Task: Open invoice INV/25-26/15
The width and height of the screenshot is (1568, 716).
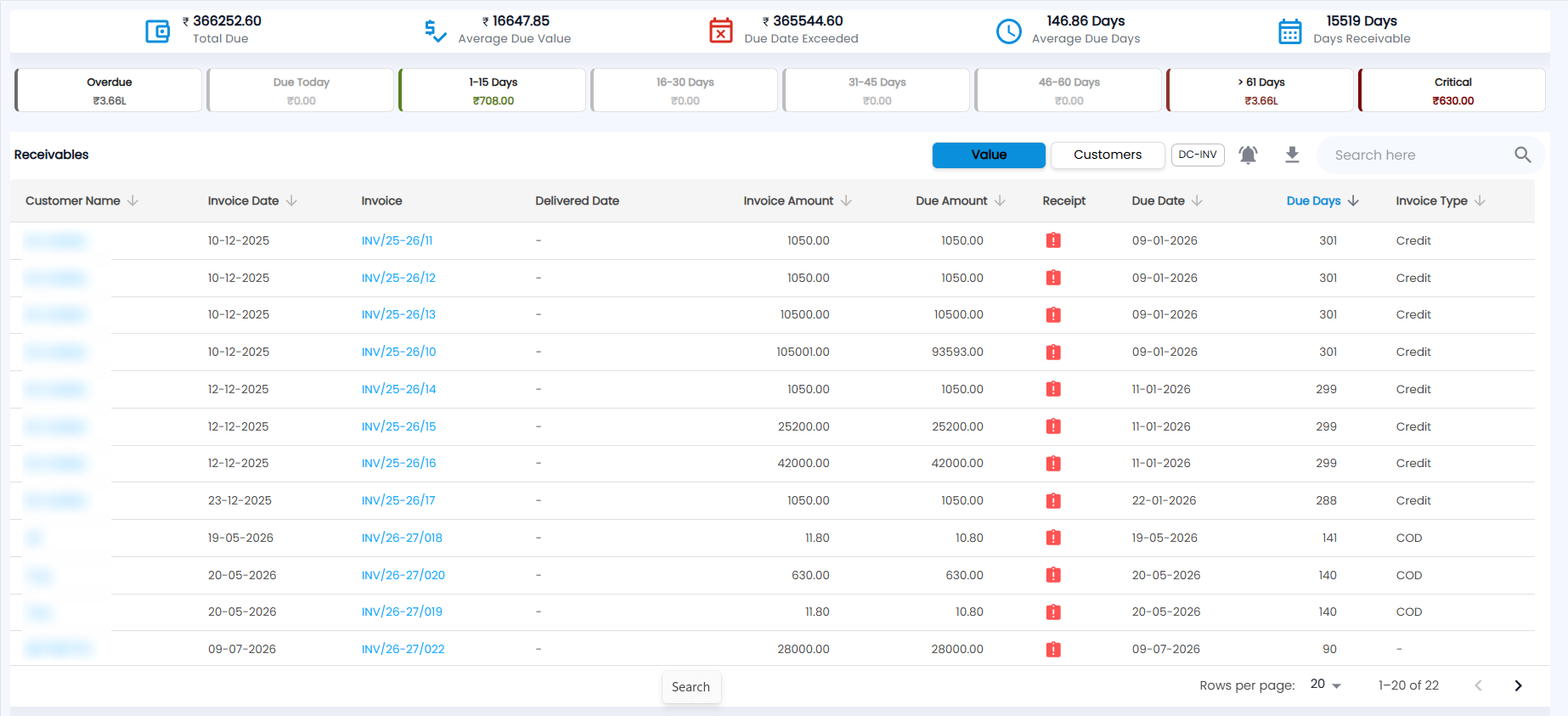Action: [x=398, y=426]
